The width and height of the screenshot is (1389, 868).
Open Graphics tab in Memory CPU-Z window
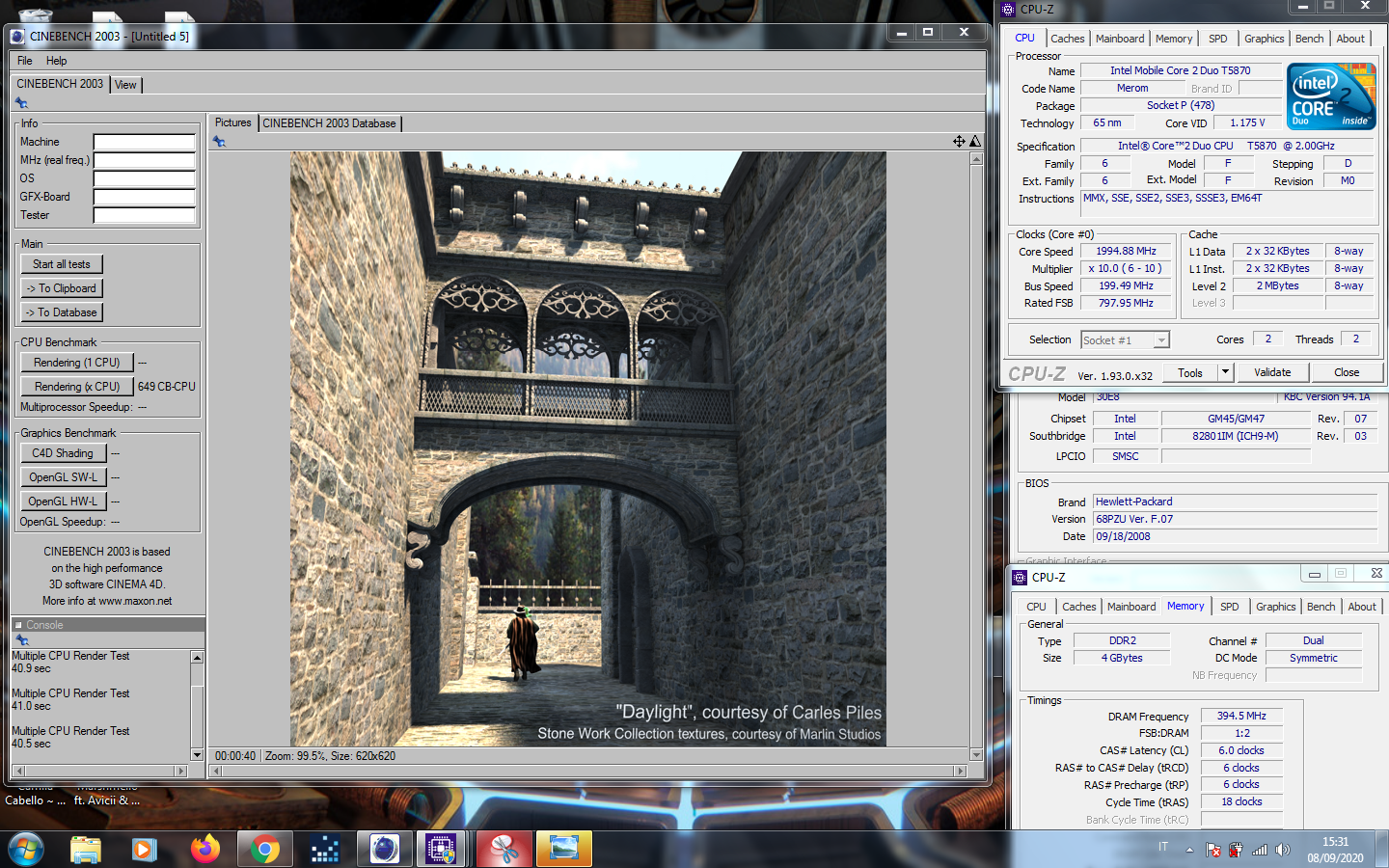coord(1276,607)
